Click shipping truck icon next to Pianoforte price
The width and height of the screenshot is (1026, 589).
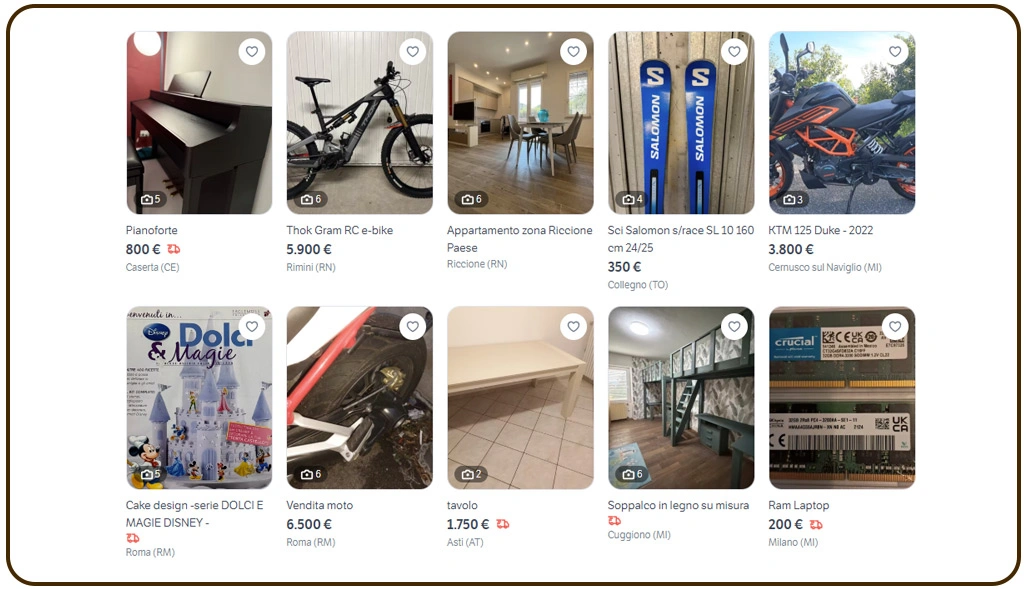pos(173,249)
